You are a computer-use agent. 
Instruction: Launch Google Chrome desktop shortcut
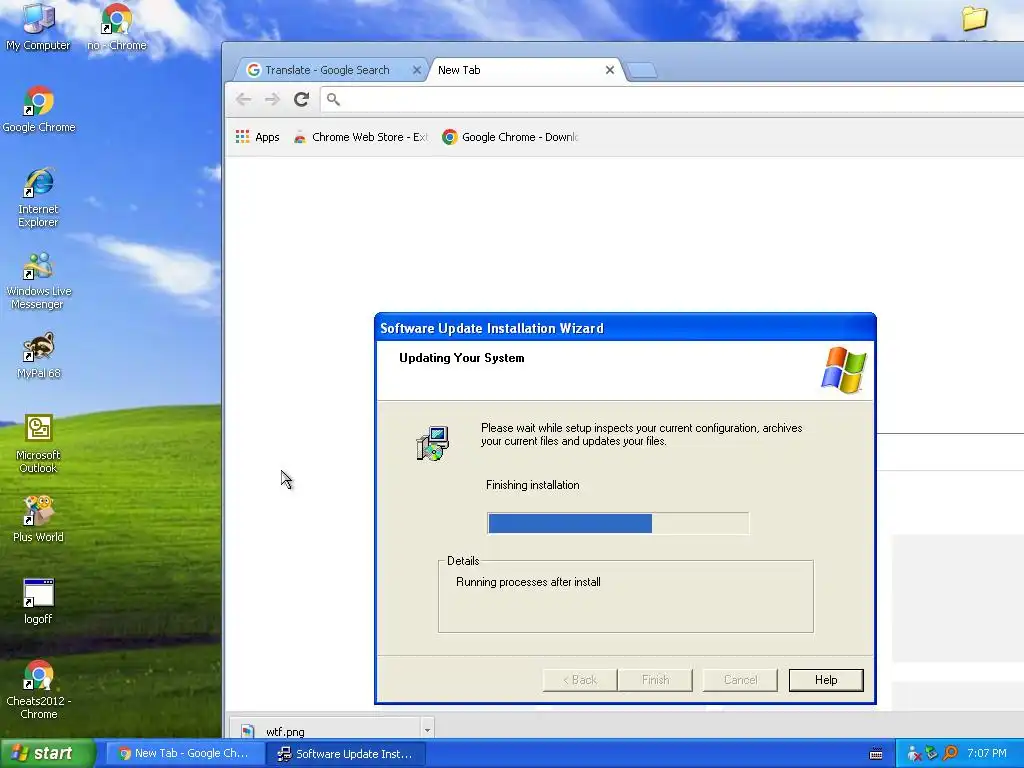tap(39, 109)
